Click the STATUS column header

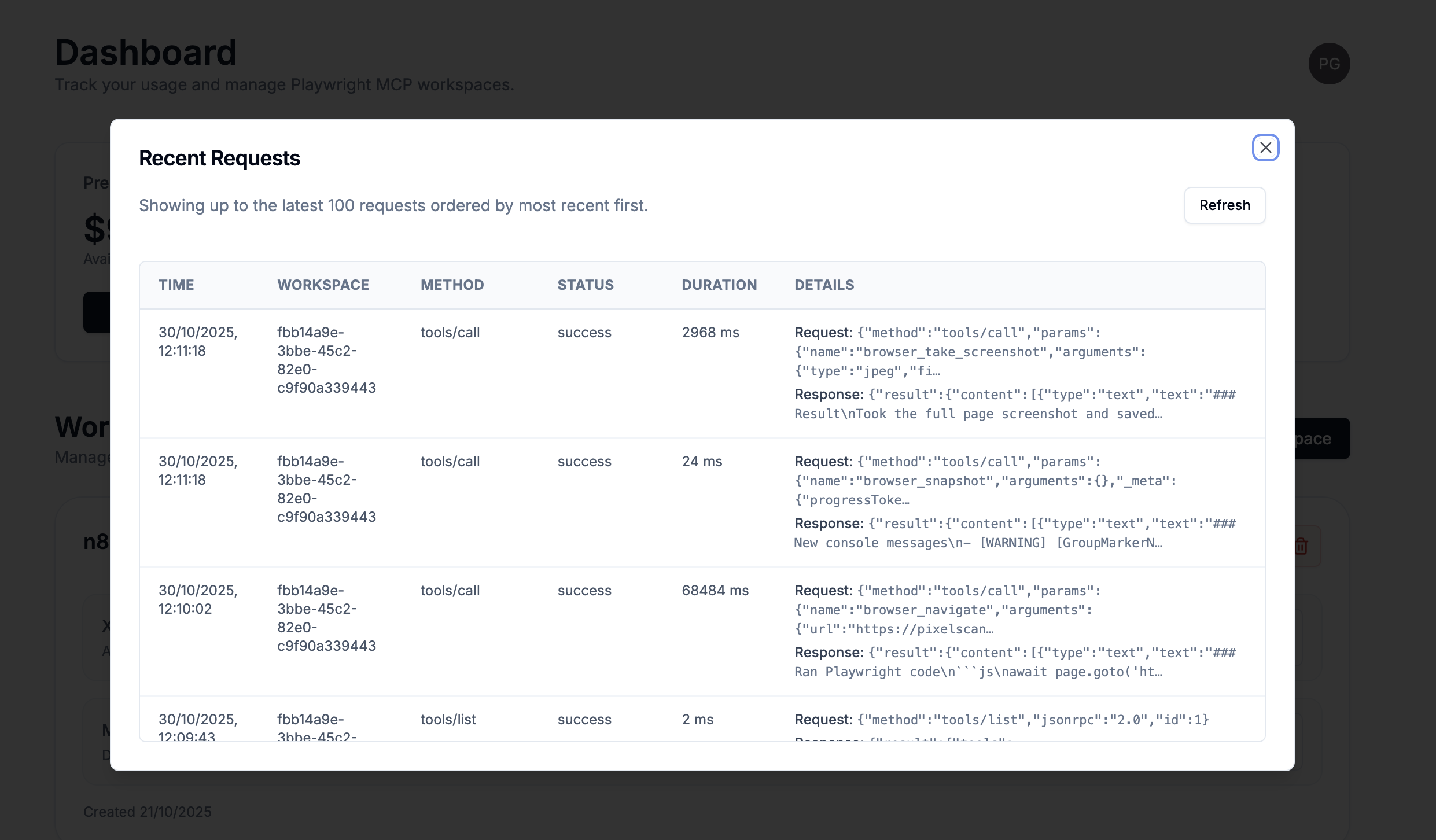coord(586,285)
